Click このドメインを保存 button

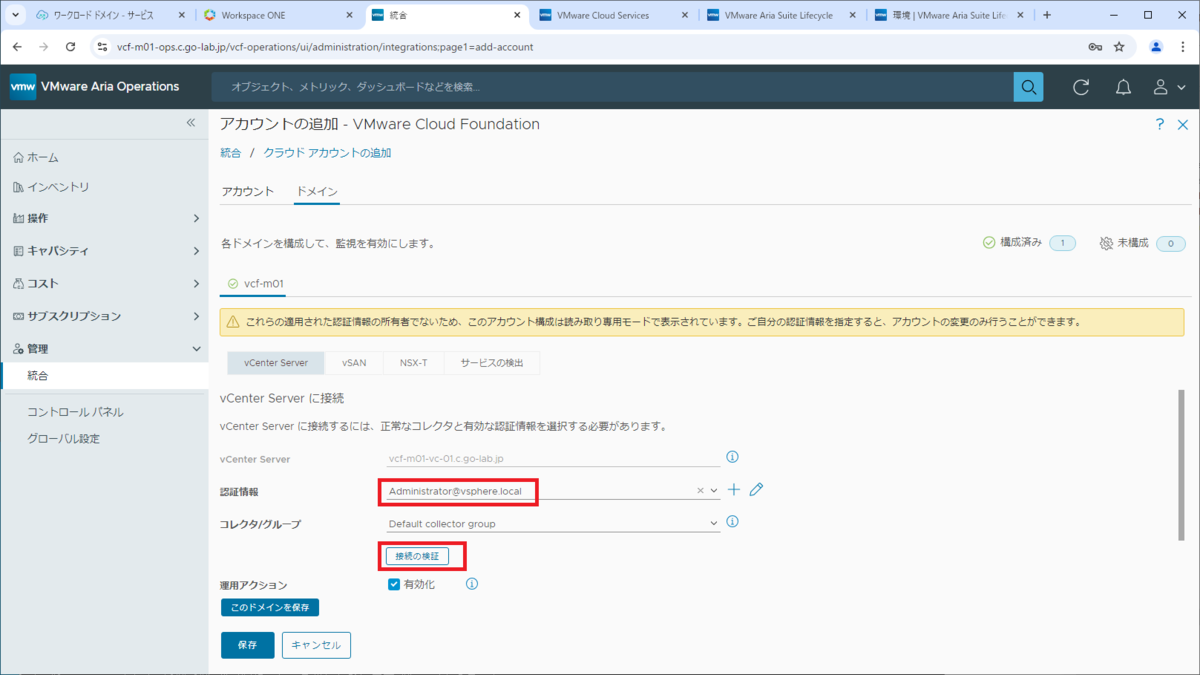(x=270, y=607)
